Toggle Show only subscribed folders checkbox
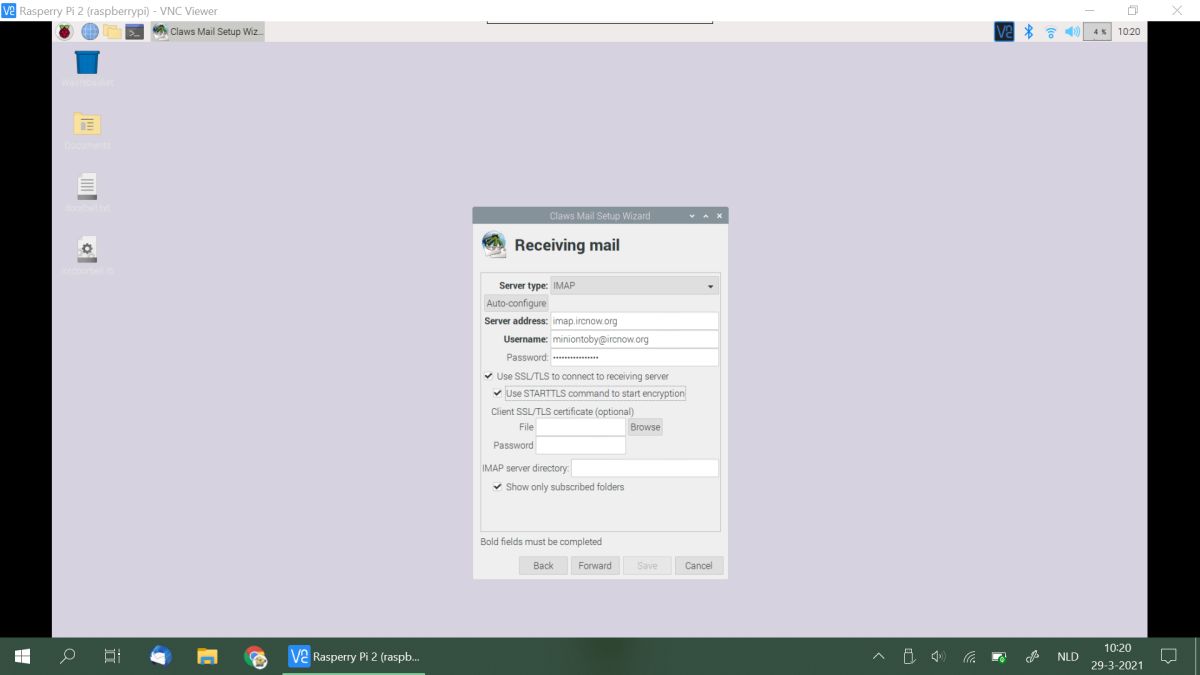1200x675 pixels. pos(497,487)
